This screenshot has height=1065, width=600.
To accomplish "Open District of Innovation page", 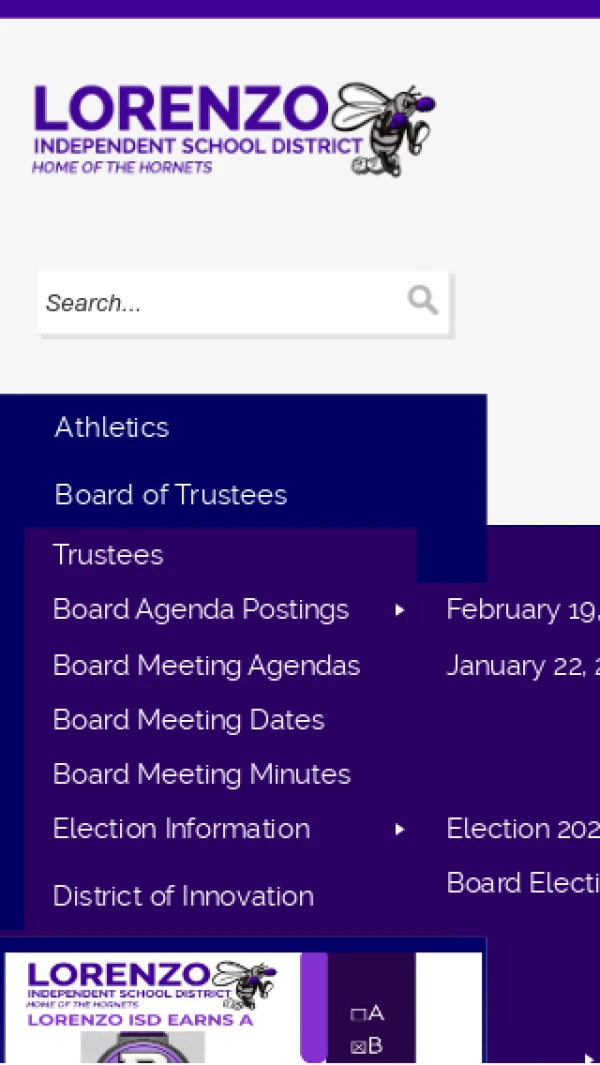I will click(183, 896).
